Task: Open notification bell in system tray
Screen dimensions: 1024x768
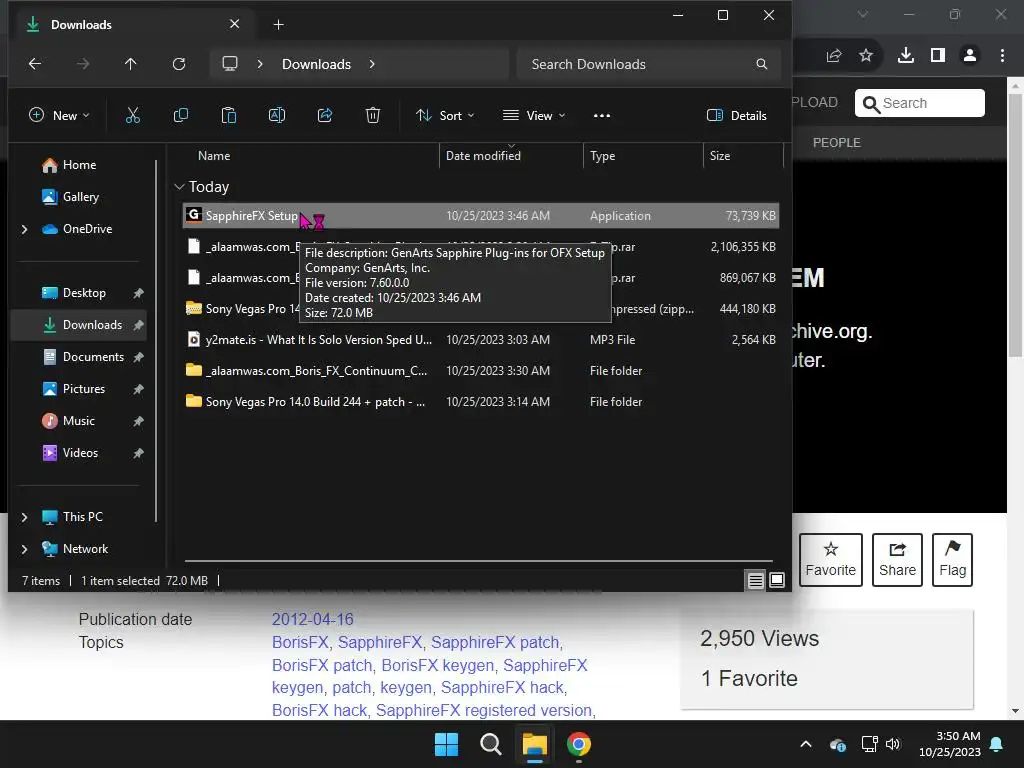Action: [997, 744]
